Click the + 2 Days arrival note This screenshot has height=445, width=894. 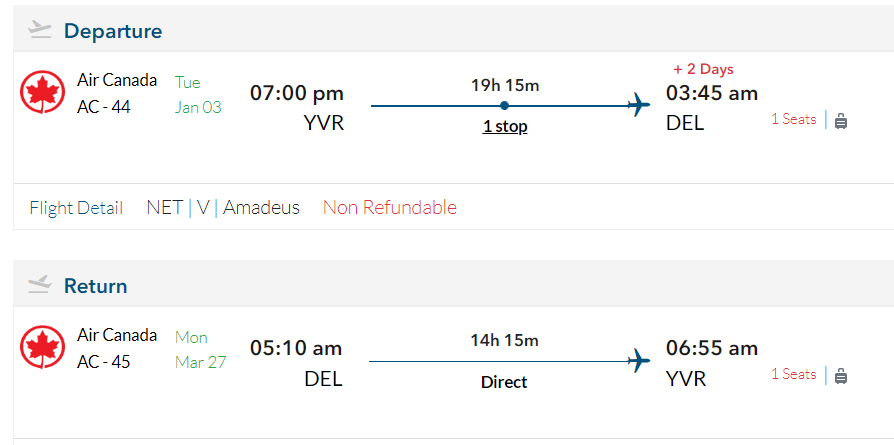[x=703, y=69]
